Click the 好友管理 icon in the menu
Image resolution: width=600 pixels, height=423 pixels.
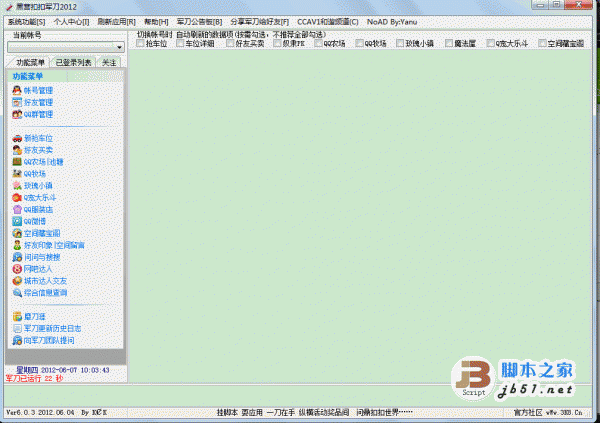17,102
